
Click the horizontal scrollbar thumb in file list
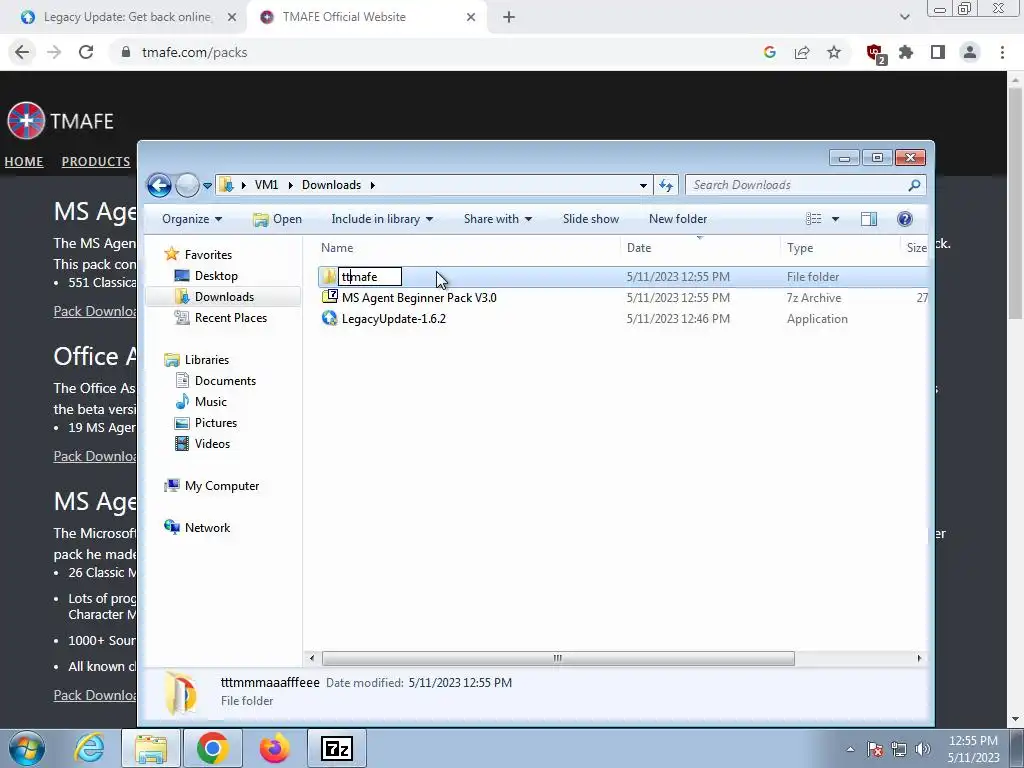tap(558, 658)
